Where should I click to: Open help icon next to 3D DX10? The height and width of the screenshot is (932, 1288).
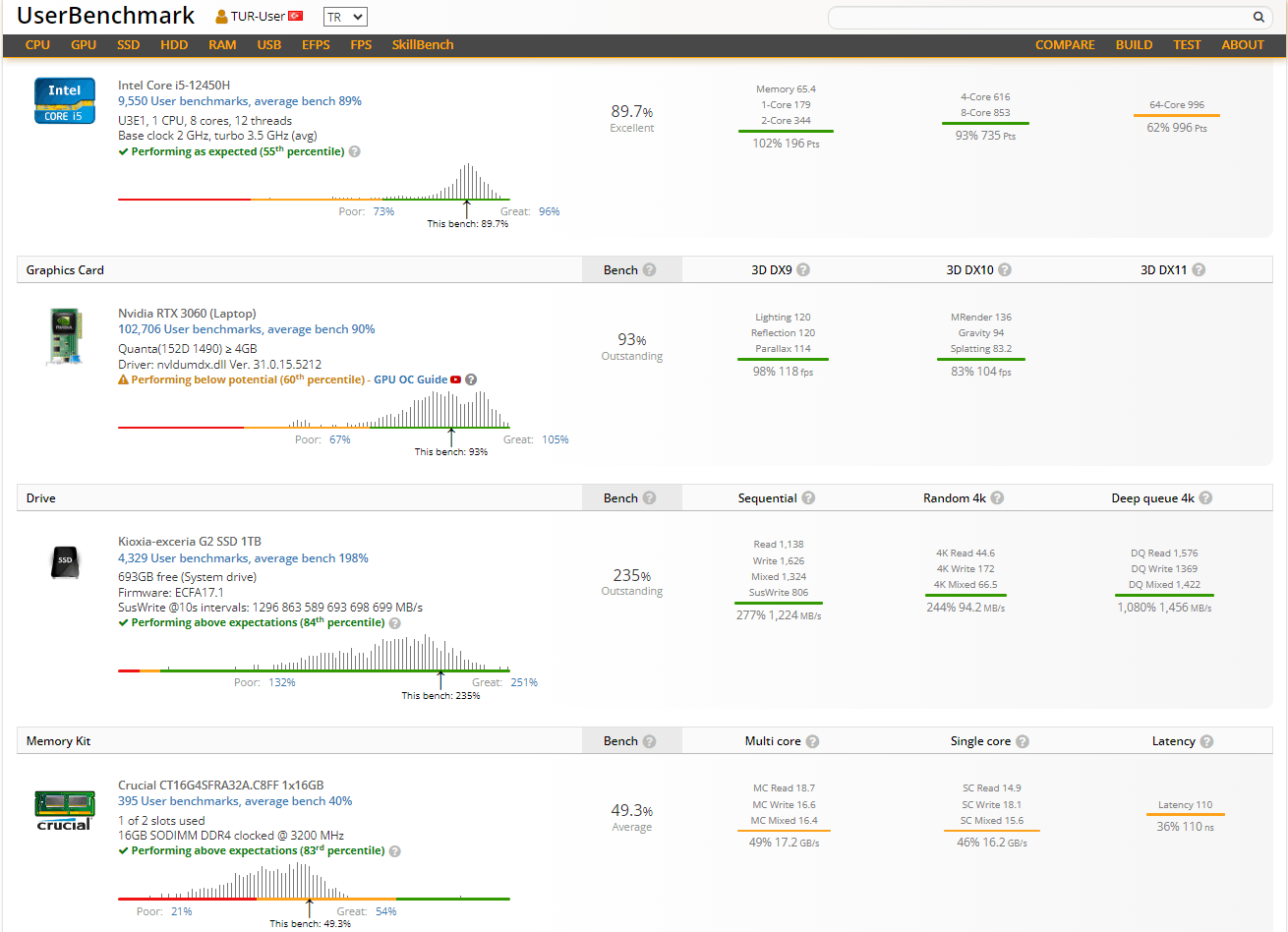coord(1005,269)
